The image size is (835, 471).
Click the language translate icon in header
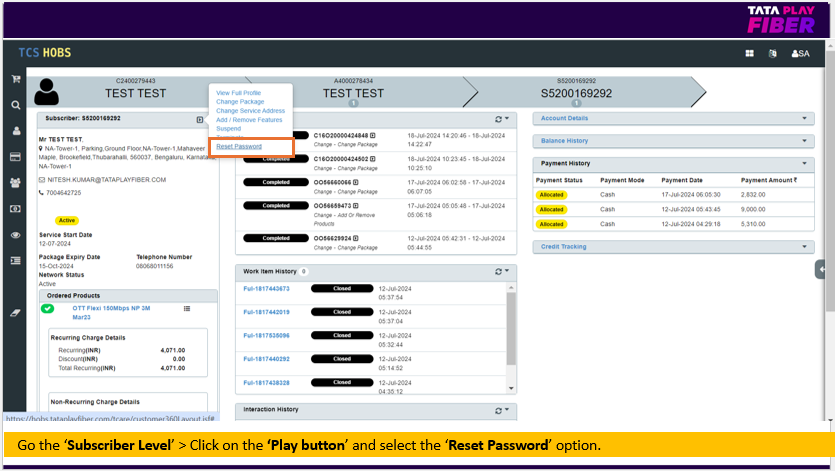(x=773, y=53)
